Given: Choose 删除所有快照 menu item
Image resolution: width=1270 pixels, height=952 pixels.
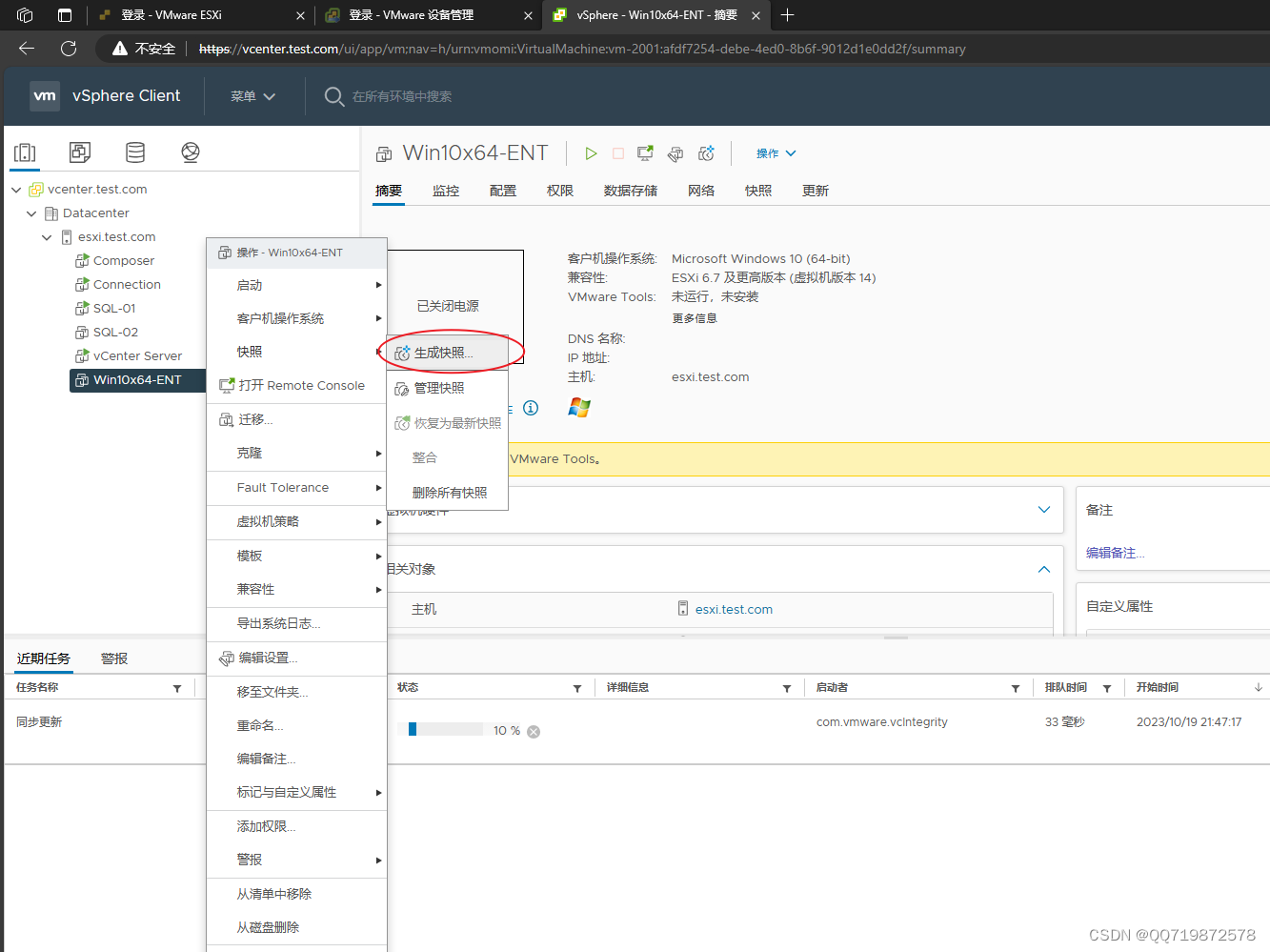Looking at the screenshot, I should (447, 493).
